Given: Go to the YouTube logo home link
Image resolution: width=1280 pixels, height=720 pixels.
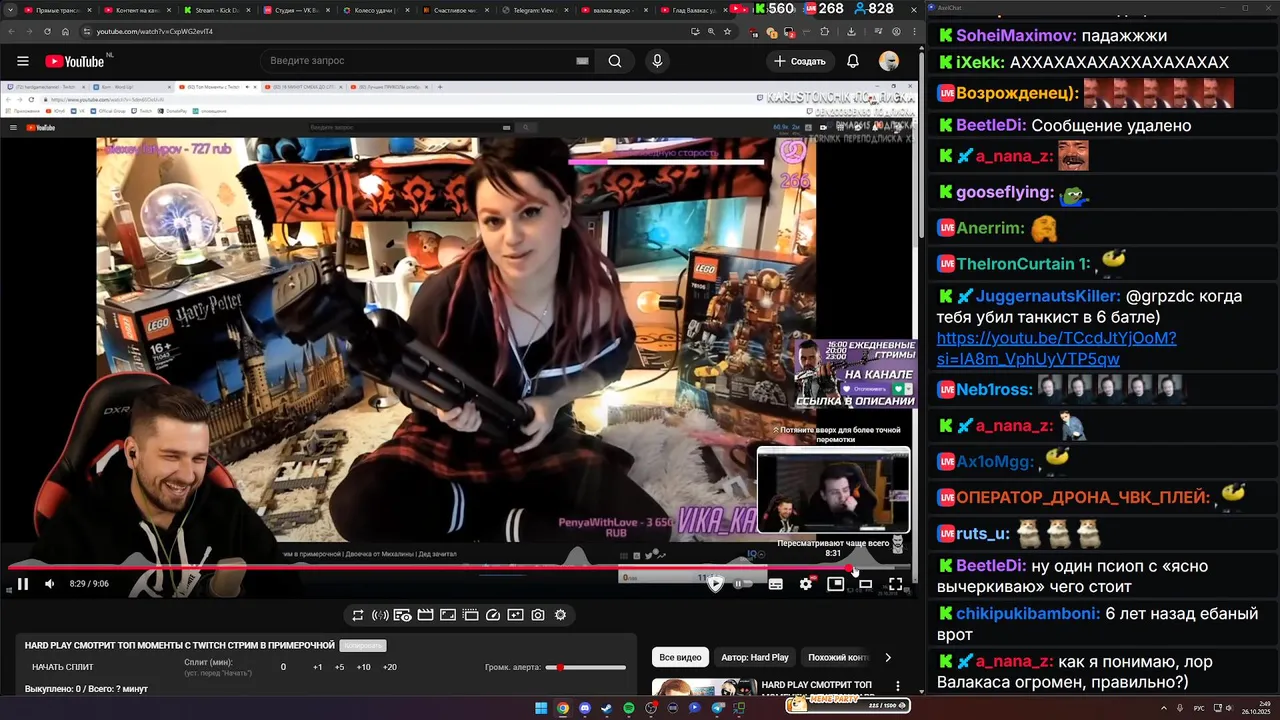Looking at the screenshot, I should (75, 61).
